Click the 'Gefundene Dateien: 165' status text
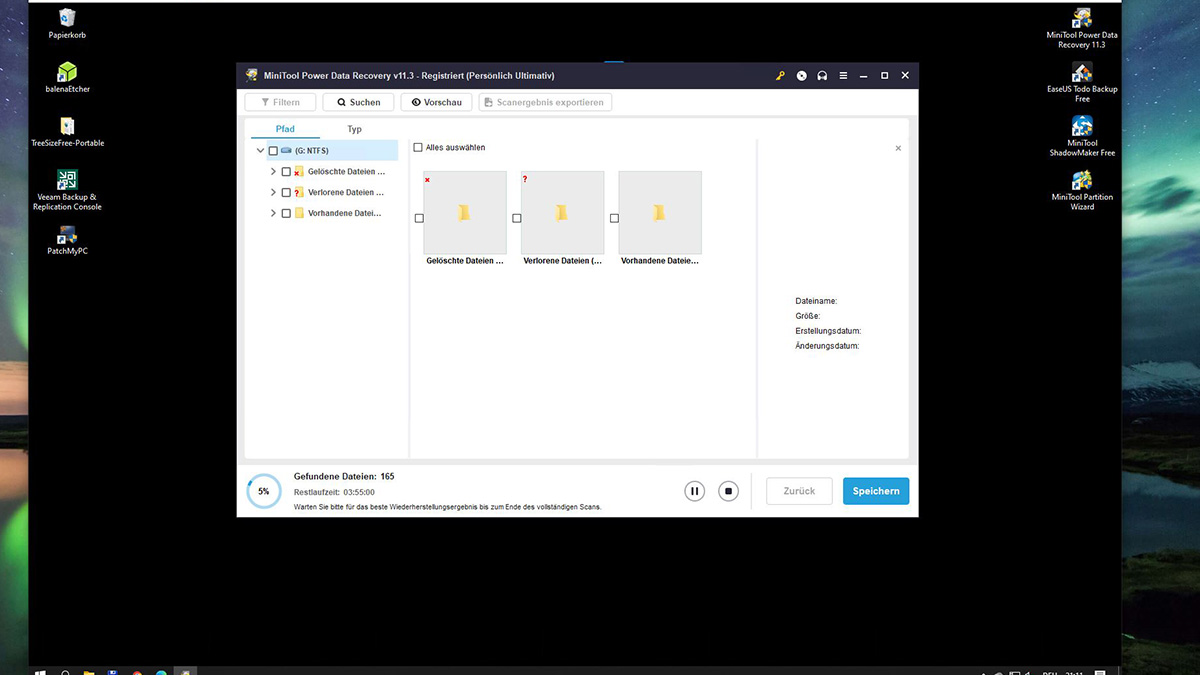 tap(344, 476)
